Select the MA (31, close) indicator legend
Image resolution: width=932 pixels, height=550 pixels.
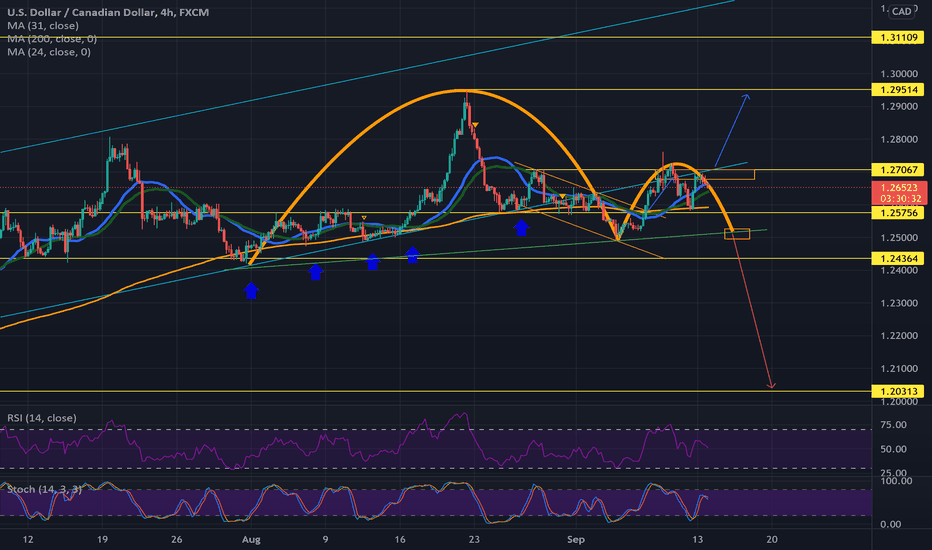click(x=43, y=26)
